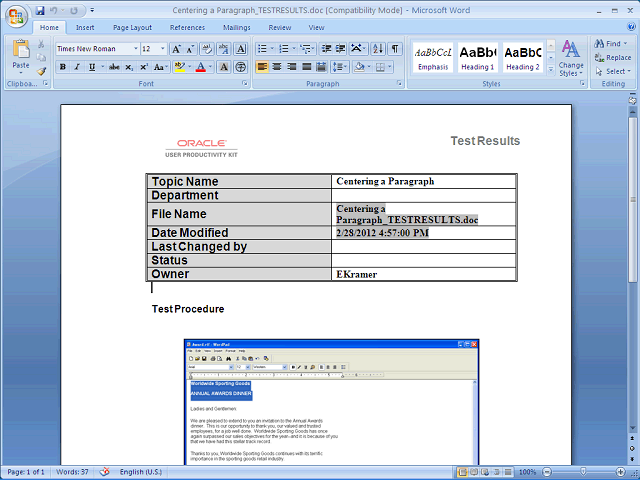
Task: Align text to the right
Action: [291, 67]
